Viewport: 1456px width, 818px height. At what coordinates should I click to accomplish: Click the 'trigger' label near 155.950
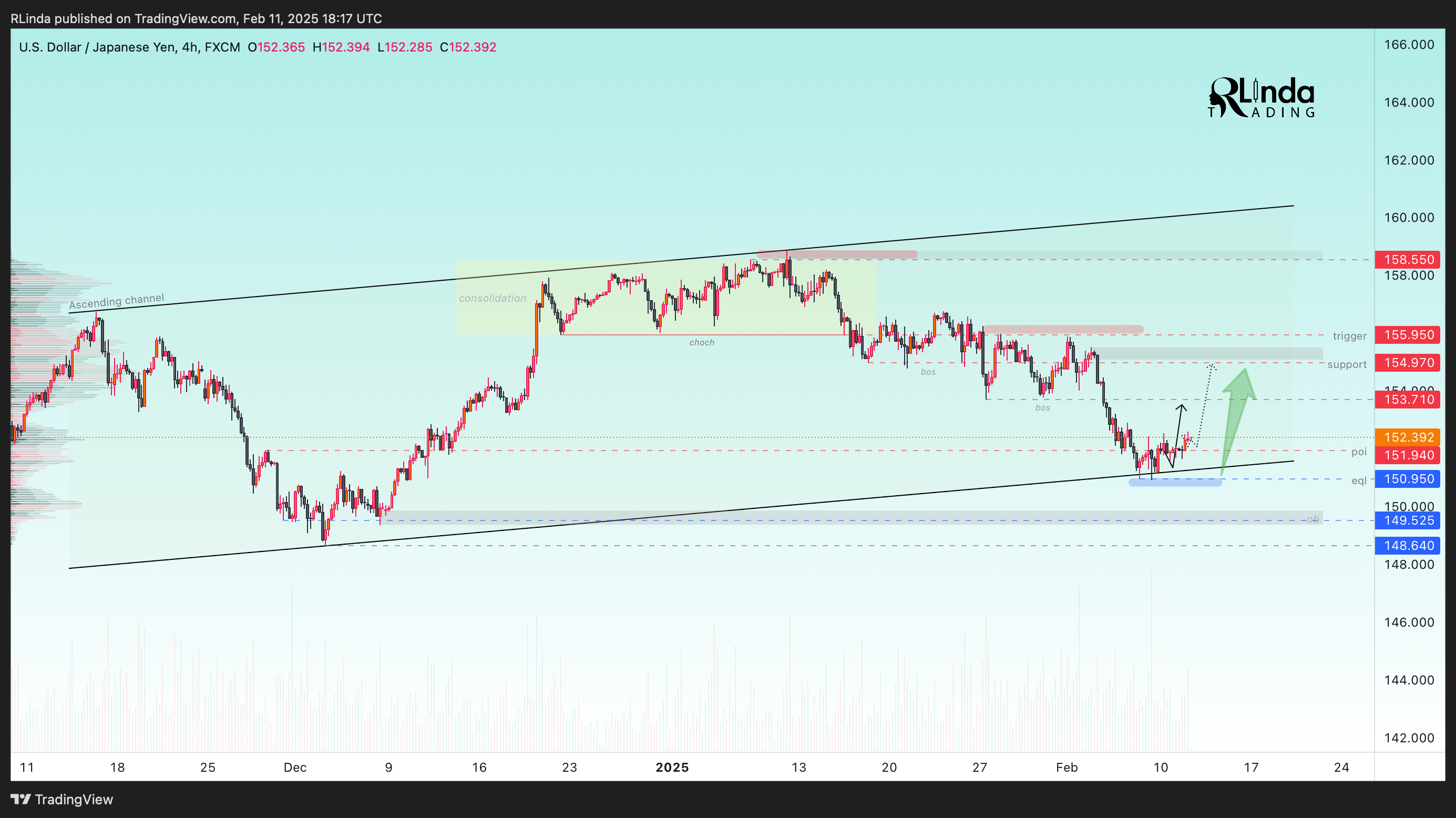[x=1350, y=336]
